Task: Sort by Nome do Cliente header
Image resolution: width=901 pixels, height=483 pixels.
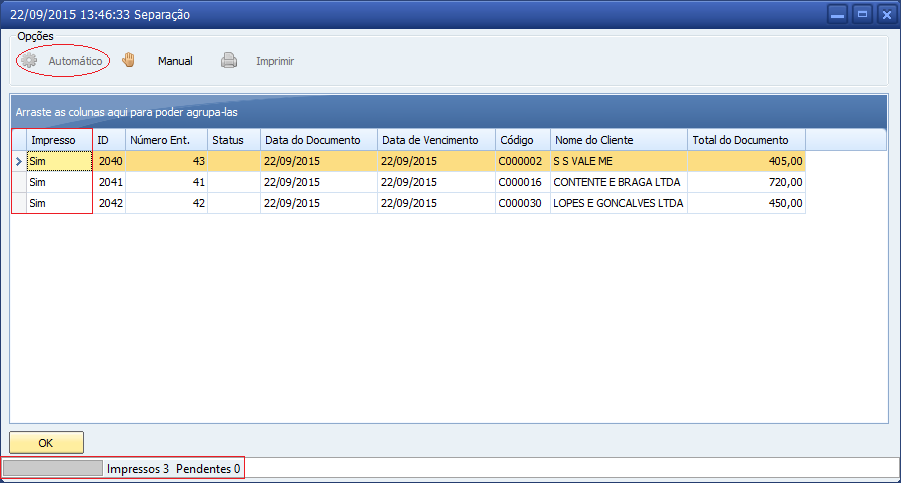Action: (619, 140)
